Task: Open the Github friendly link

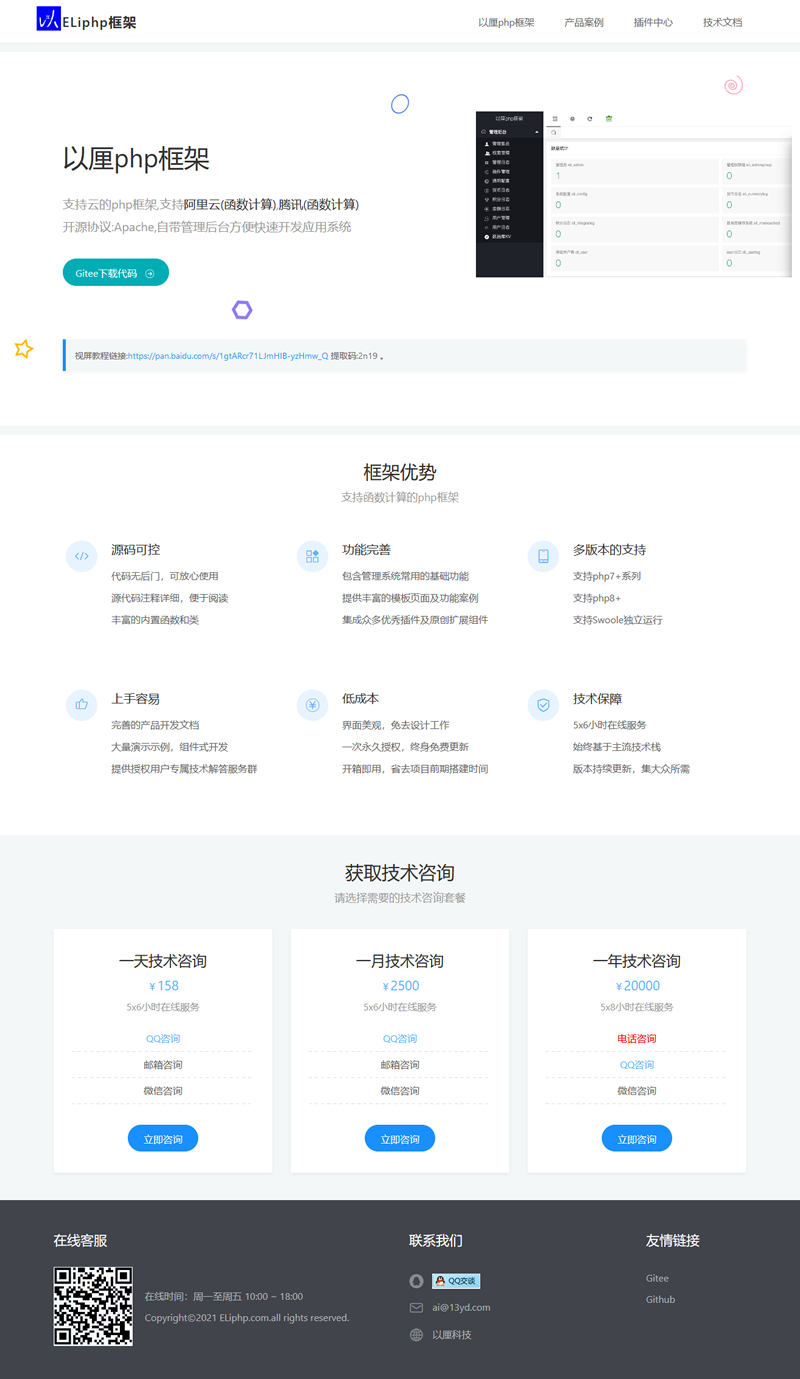Action: [x=661, y=1299]
